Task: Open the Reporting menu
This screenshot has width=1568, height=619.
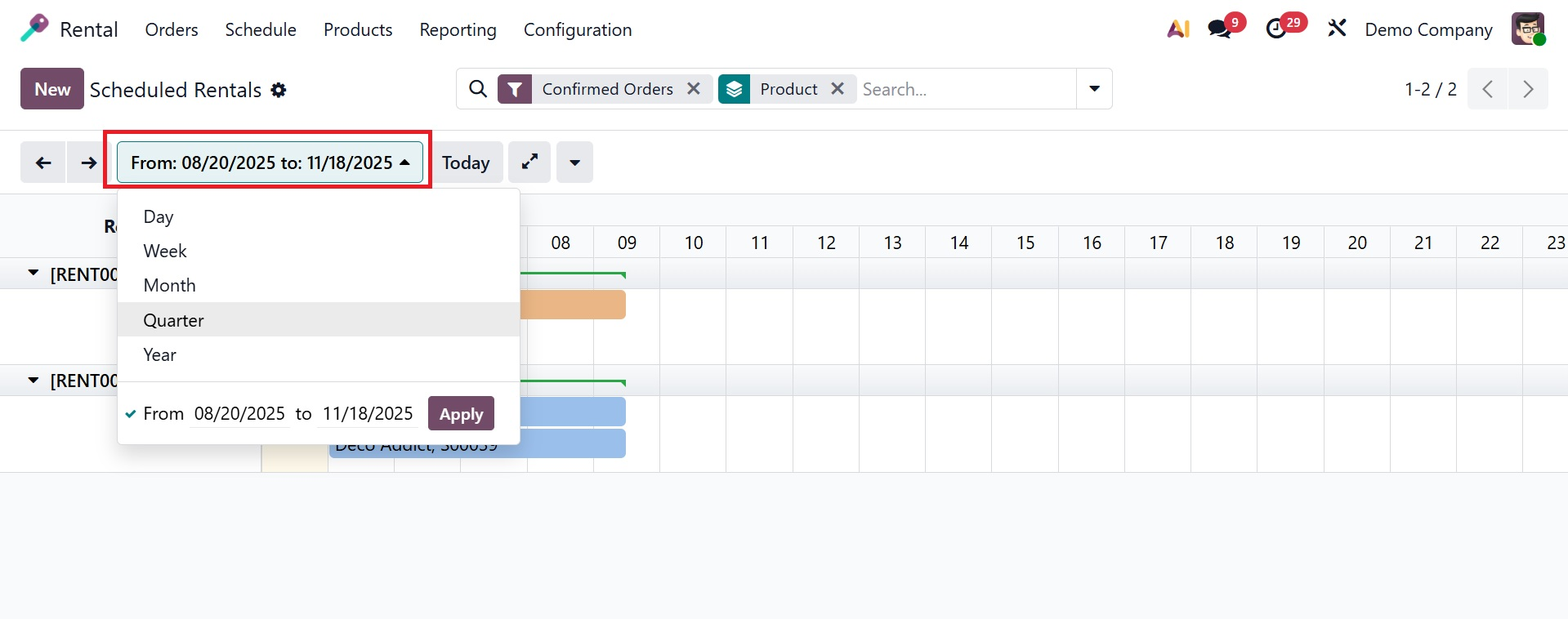Action: click(x=458, y=30)
